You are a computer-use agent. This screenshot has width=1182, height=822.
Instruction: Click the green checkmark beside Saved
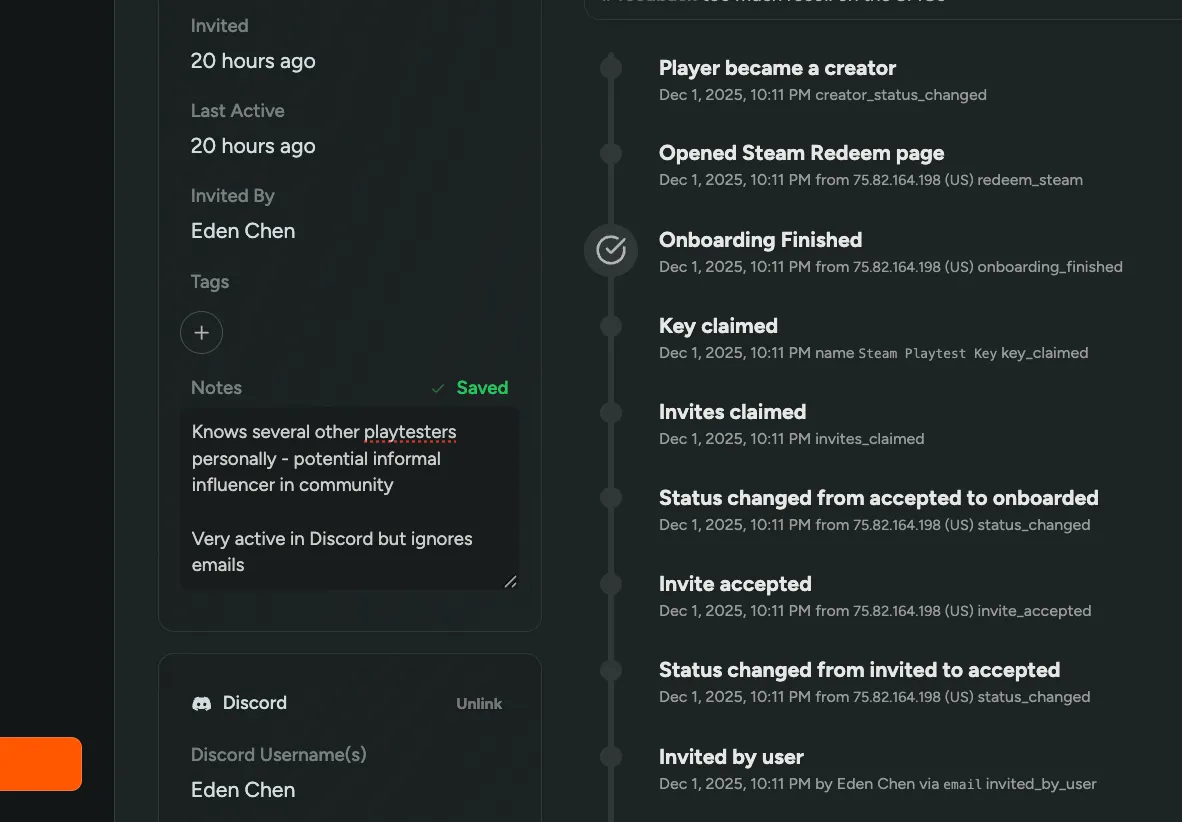(437, 388)
